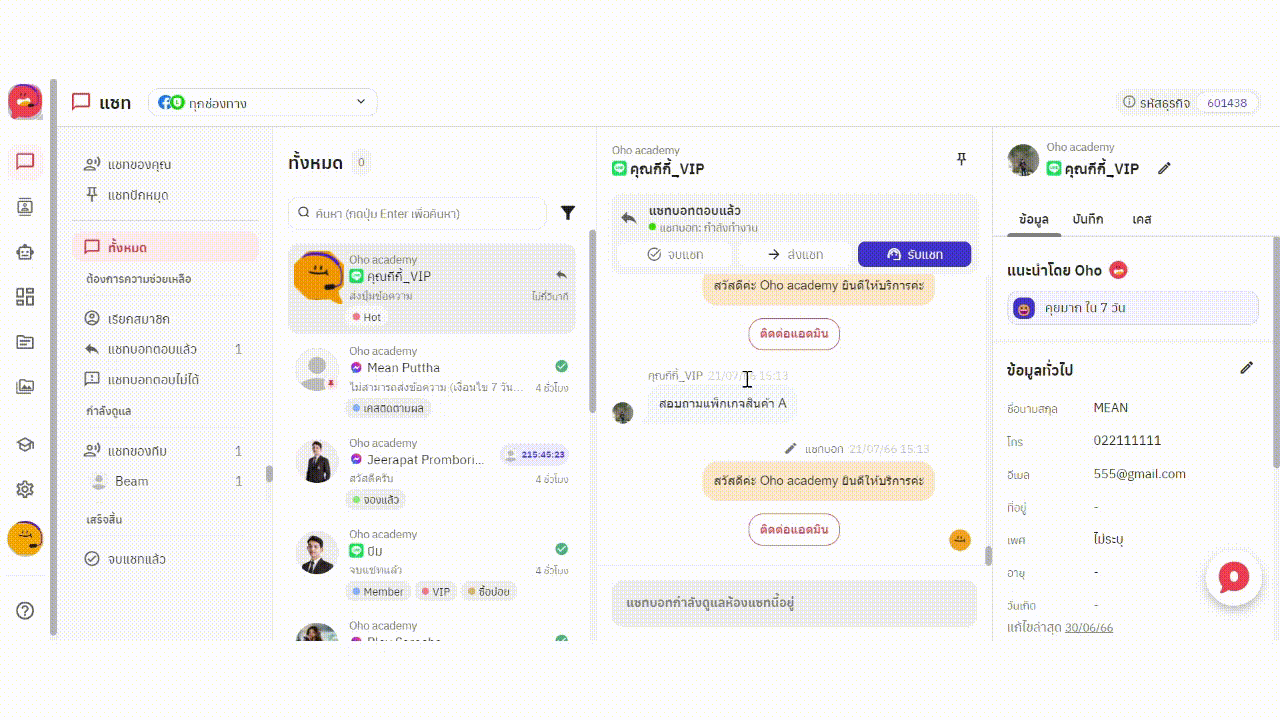
Task: Switch to the บันทึก tab
Action: click(1088, 219)
